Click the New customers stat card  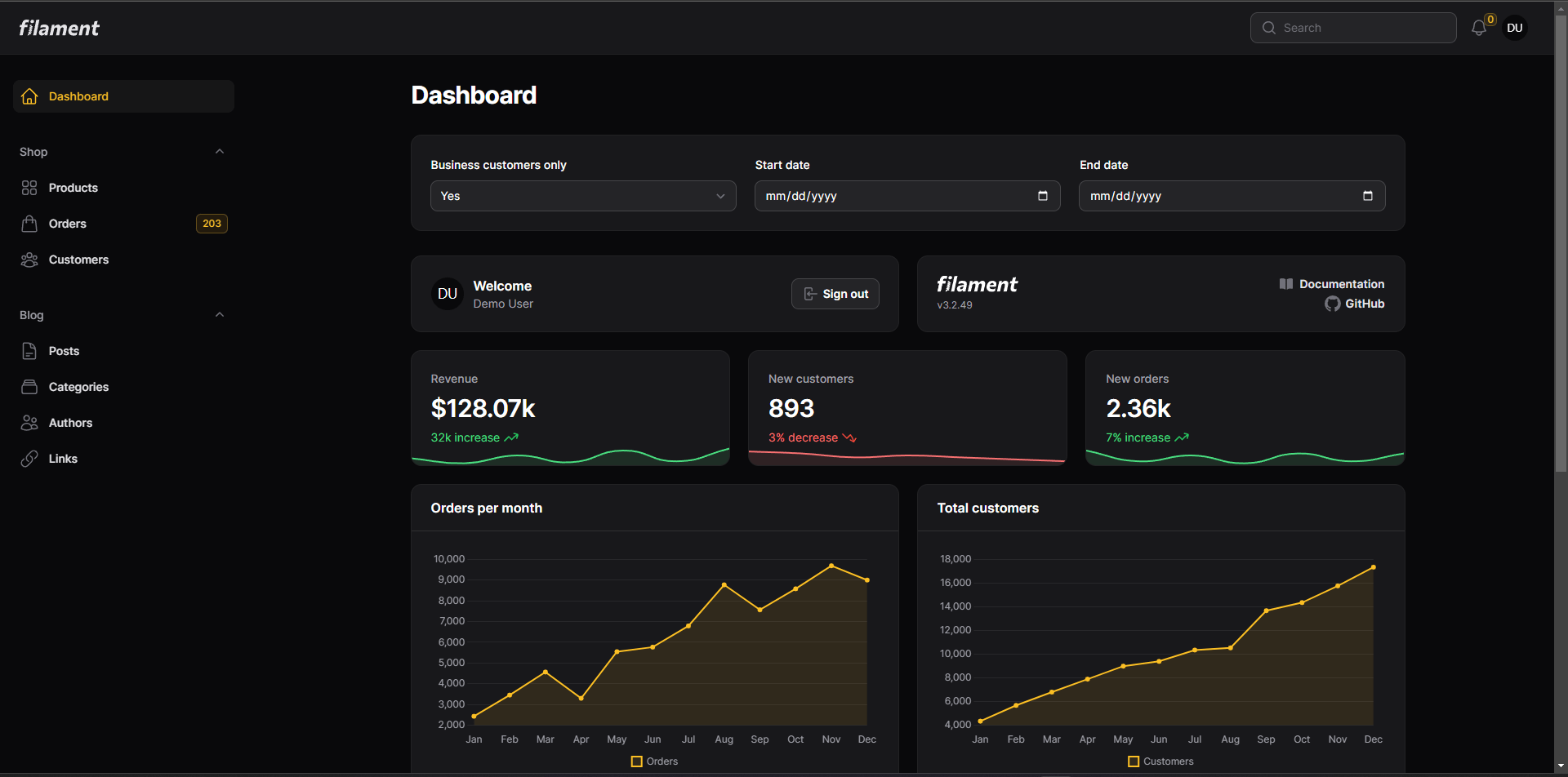tap(907, 408)
